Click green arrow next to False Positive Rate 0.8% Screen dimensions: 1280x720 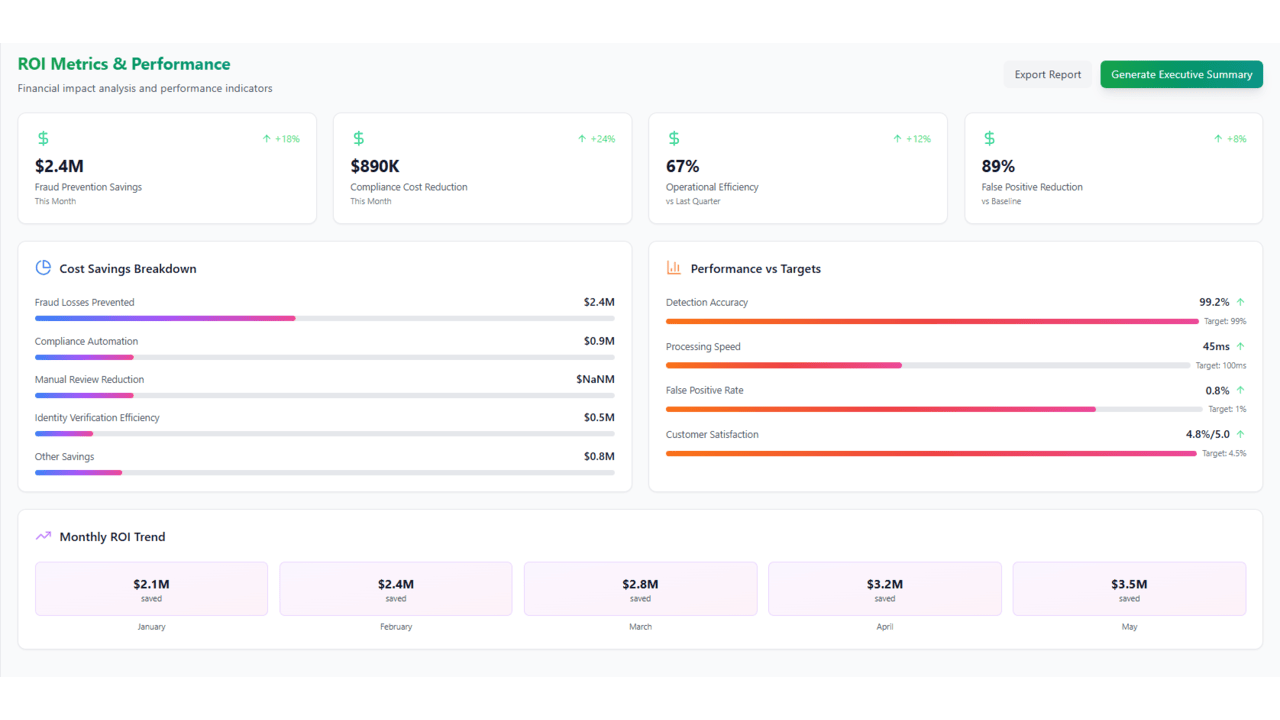coord(1240,390)
